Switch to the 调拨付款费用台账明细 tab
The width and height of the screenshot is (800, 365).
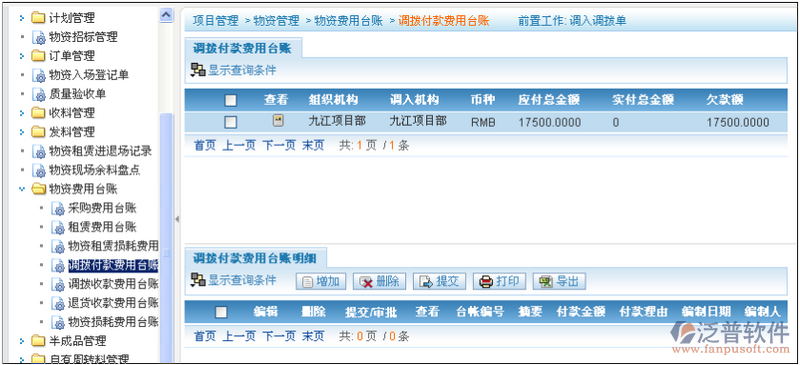click(x=255, y=258)
